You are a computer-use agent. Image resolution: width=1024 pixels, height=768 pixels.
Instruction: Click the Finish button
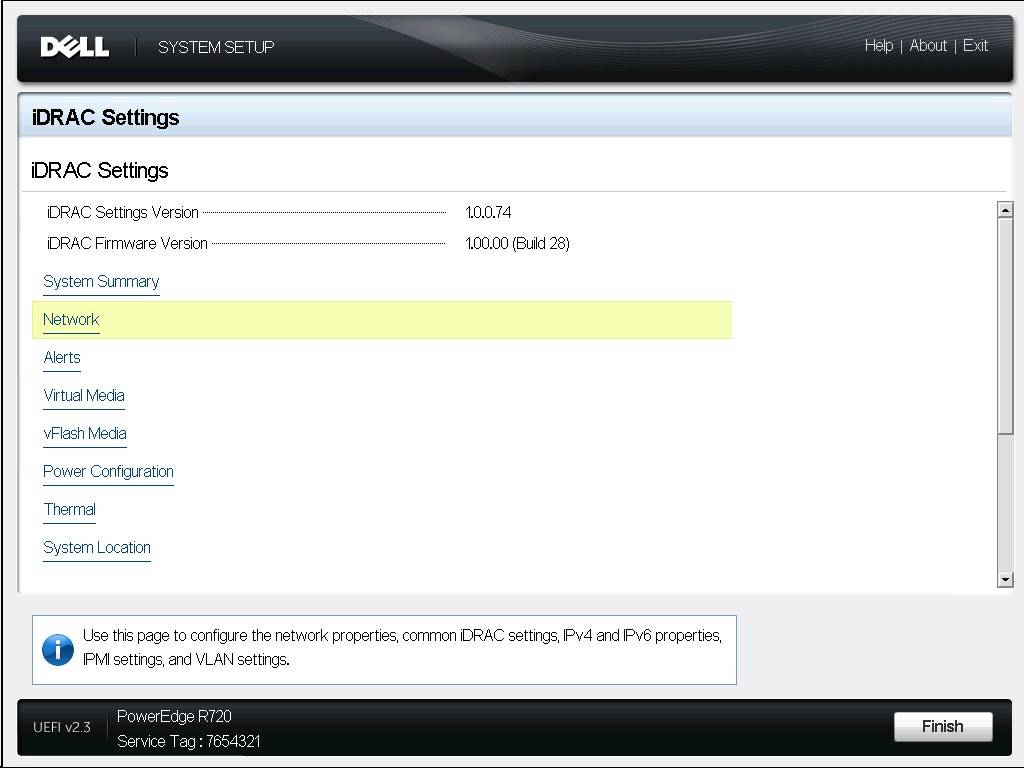(943, 726)
